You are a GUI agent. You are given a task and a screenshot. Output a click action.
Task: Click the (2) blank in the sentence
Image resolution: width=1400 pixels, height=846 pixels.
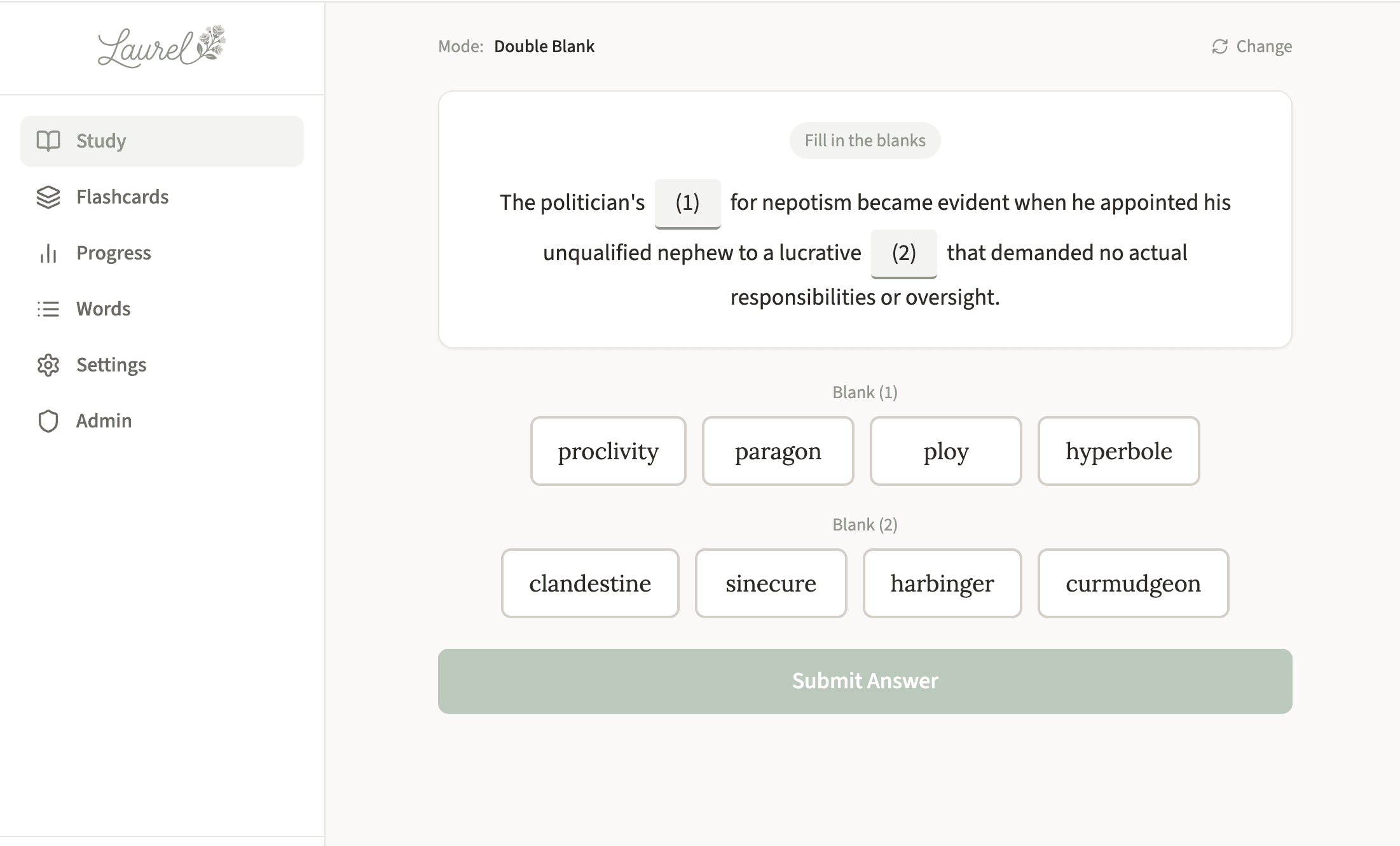pos(903,254)
